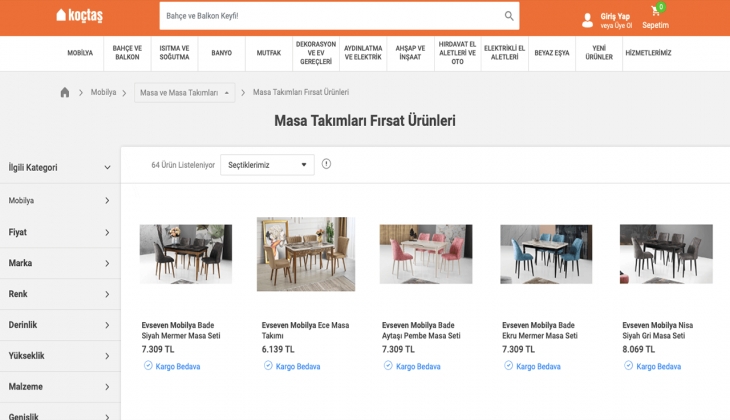Open the Sepetim shopping cart icon
The width and height of the screenshot is (730, 420).
(x=655, y=12)
